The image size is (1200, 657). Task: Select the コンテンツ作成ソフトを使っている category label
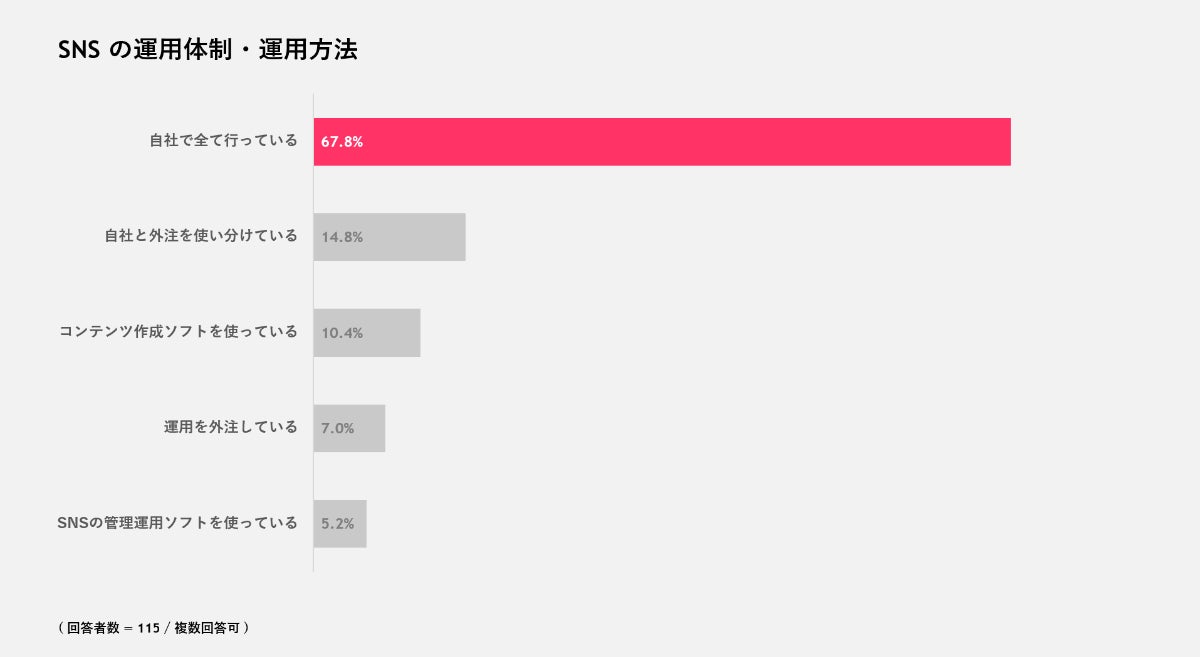tap(178, 332)
